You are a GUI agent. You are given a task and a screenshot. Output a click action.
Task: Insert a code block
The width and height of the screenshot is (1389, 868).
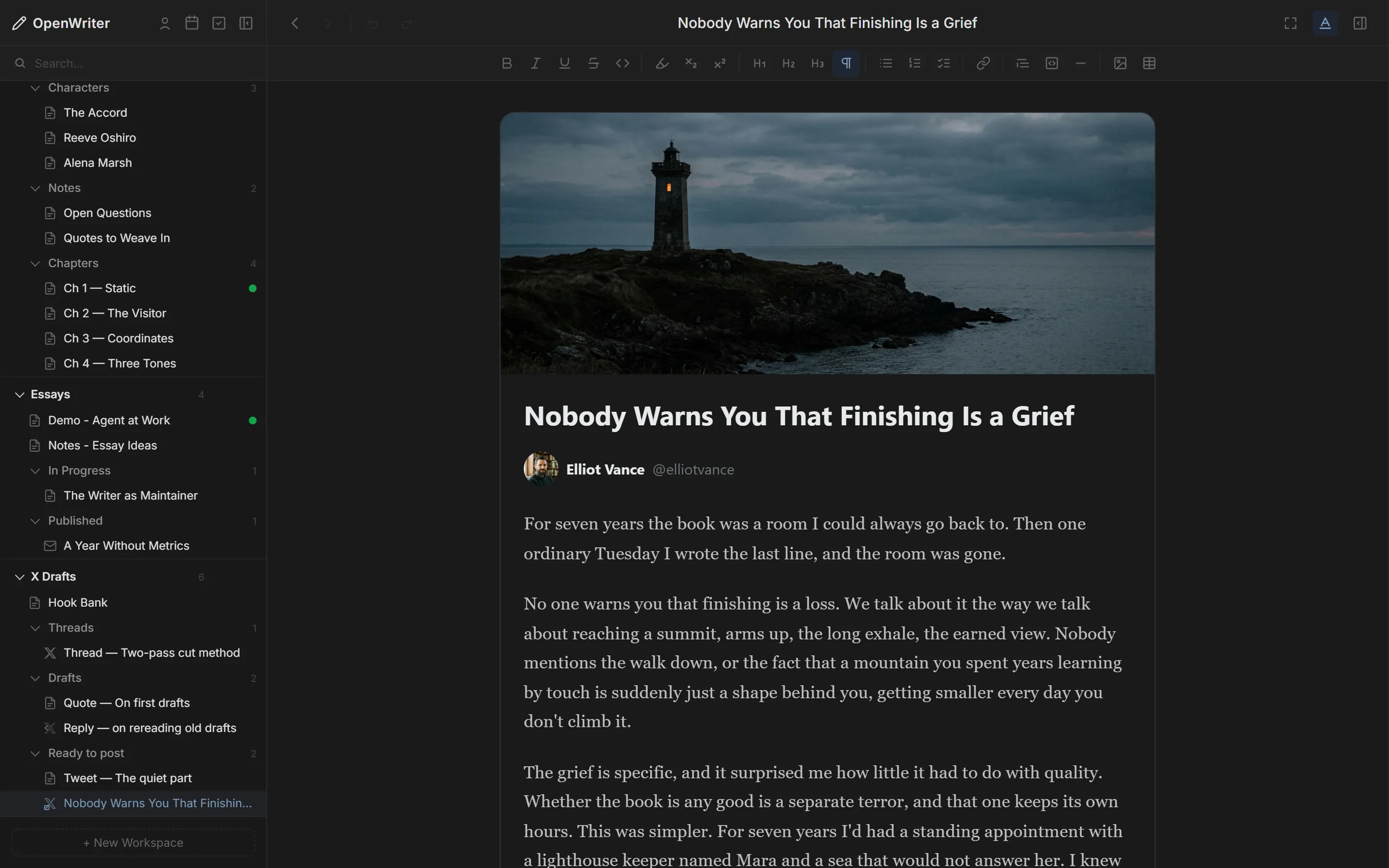1051,63
